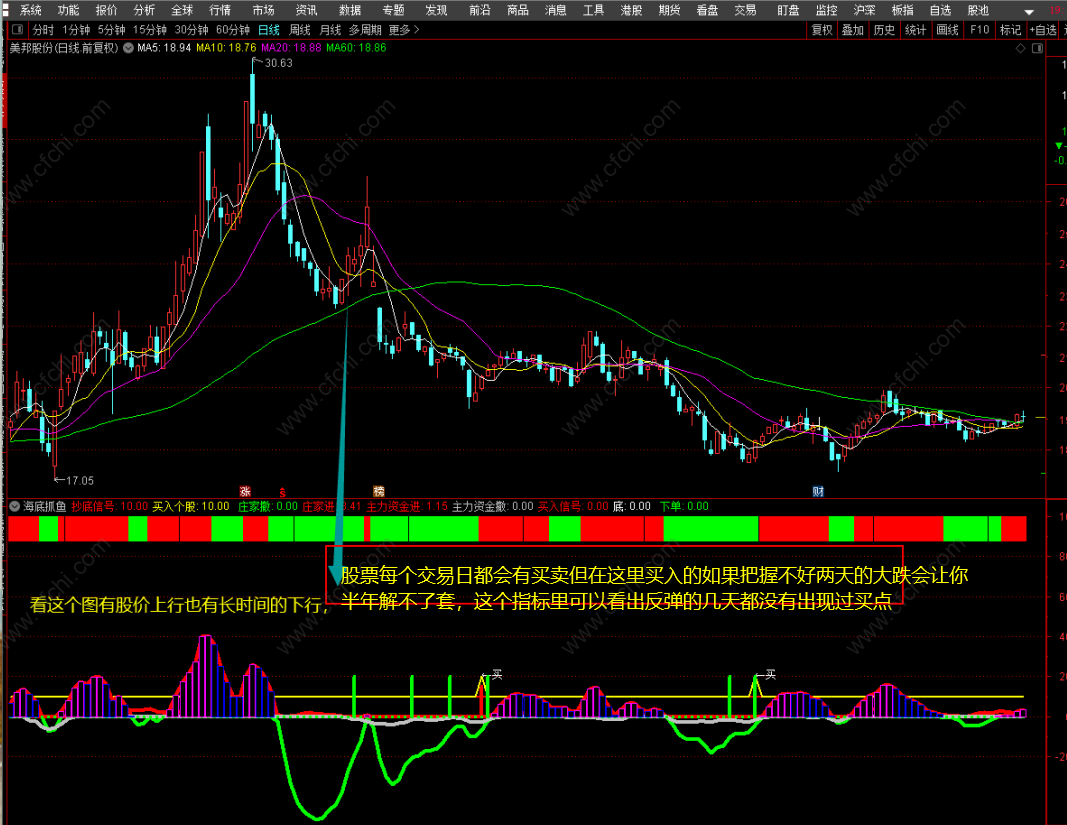
Task: Click the window layout icon at chart top right
Action: click(x=1037, y=48)
